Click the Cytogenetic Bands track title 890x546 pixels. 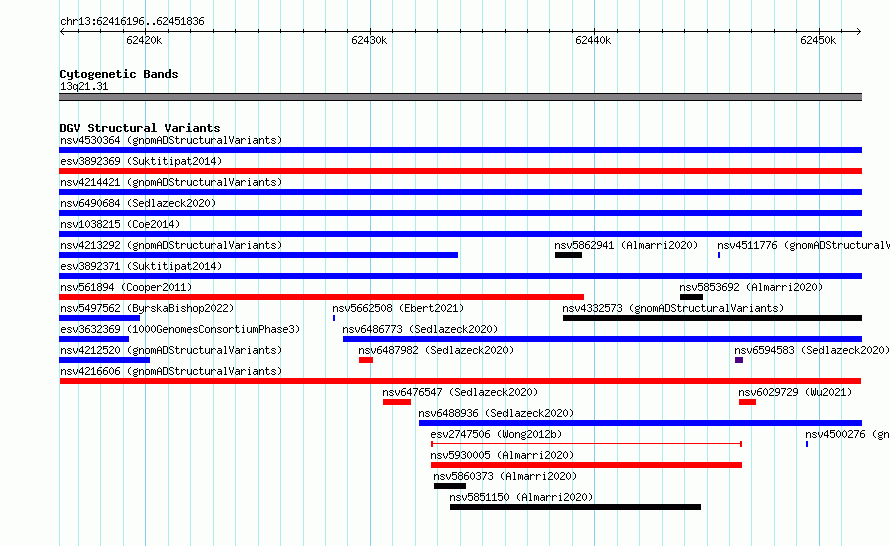pyautogui.click(x=119, y=74)
